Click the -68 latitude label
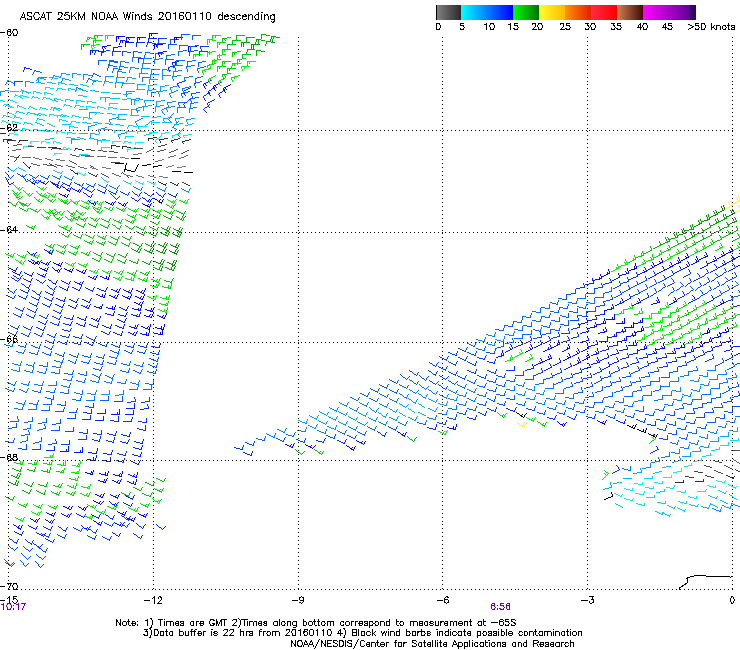Viewport: 740px width, 650px height. [x=9, y=457]
